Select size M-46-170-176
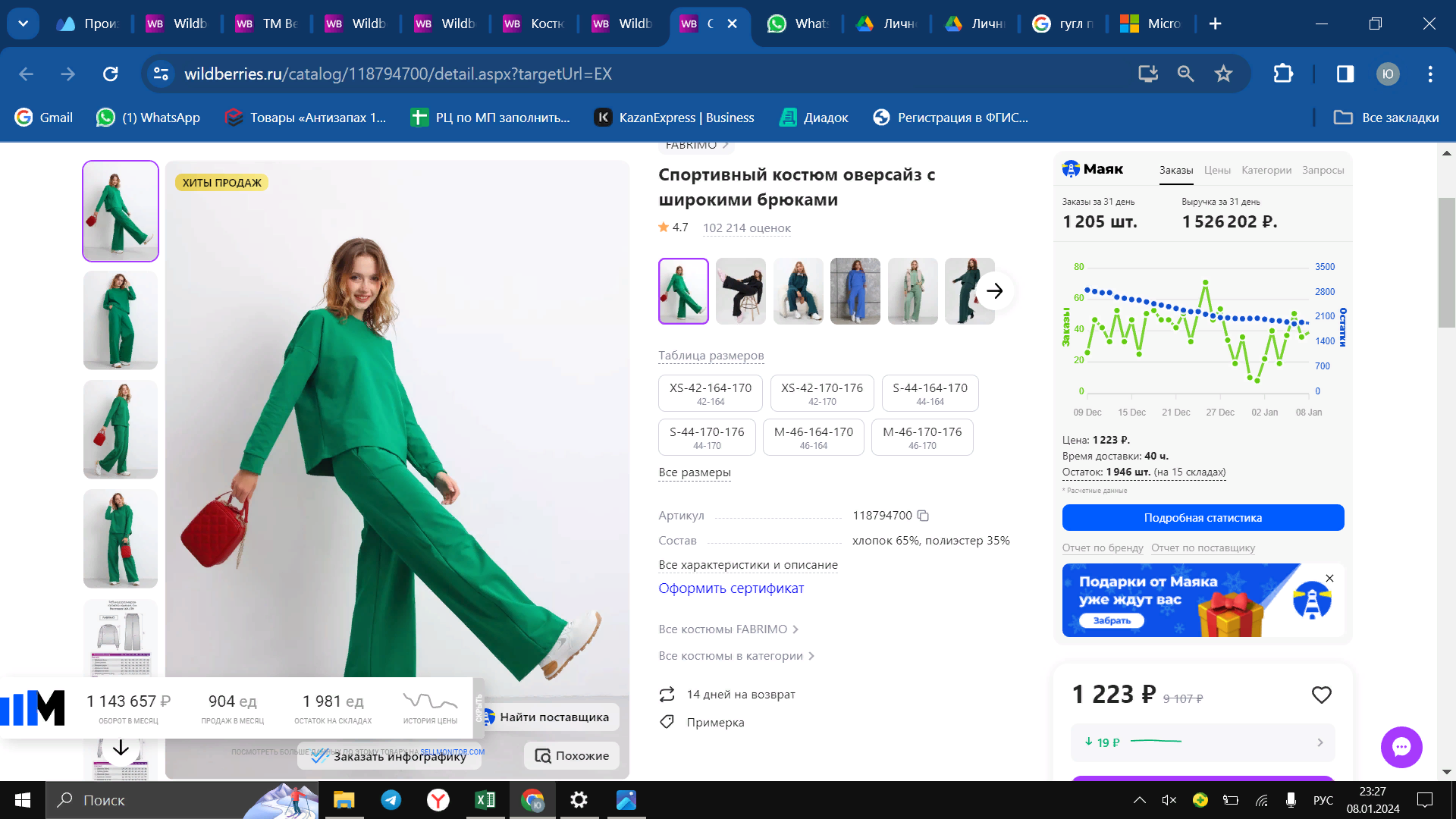The height and width of the screenshot is (819, 1456). [x=921, y=437]
